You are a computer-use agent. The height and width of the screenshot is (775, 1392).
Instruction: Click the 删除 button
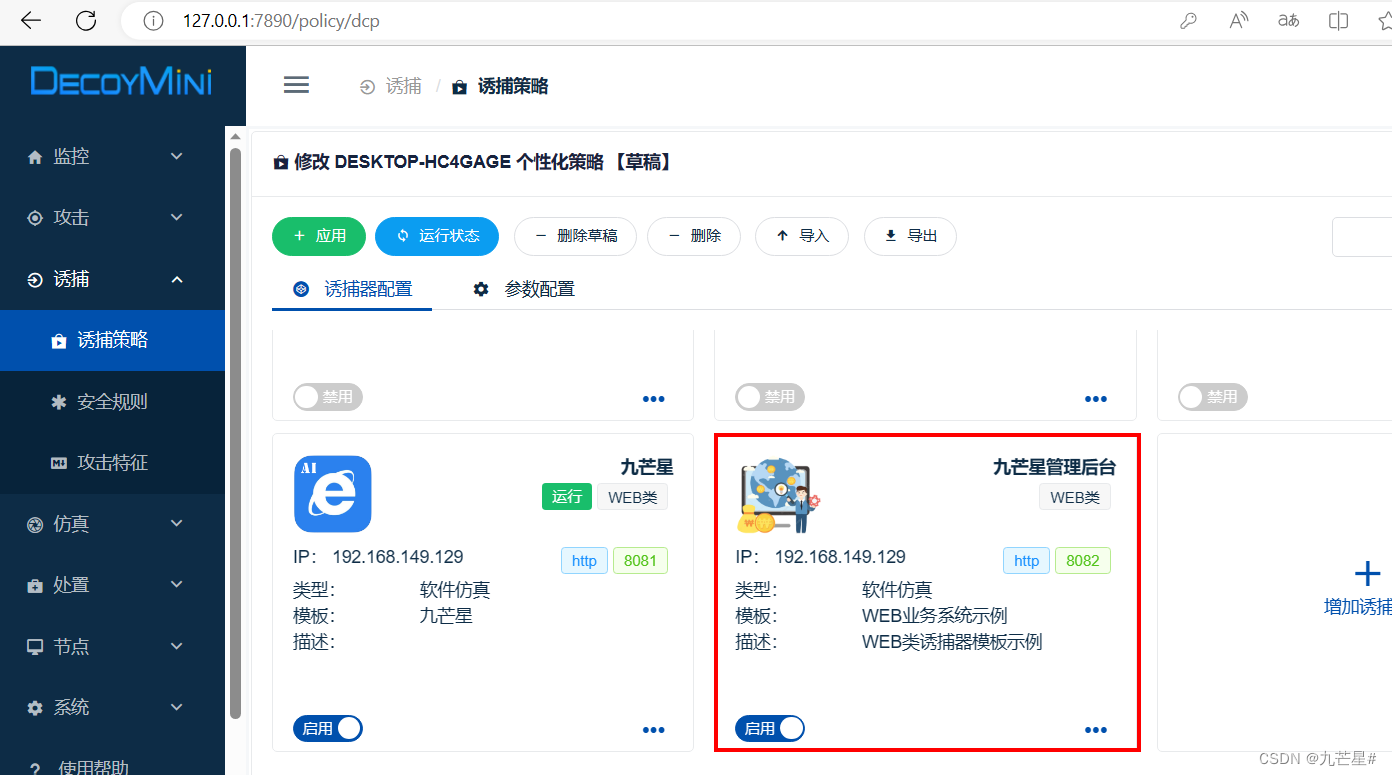[694, 236]
